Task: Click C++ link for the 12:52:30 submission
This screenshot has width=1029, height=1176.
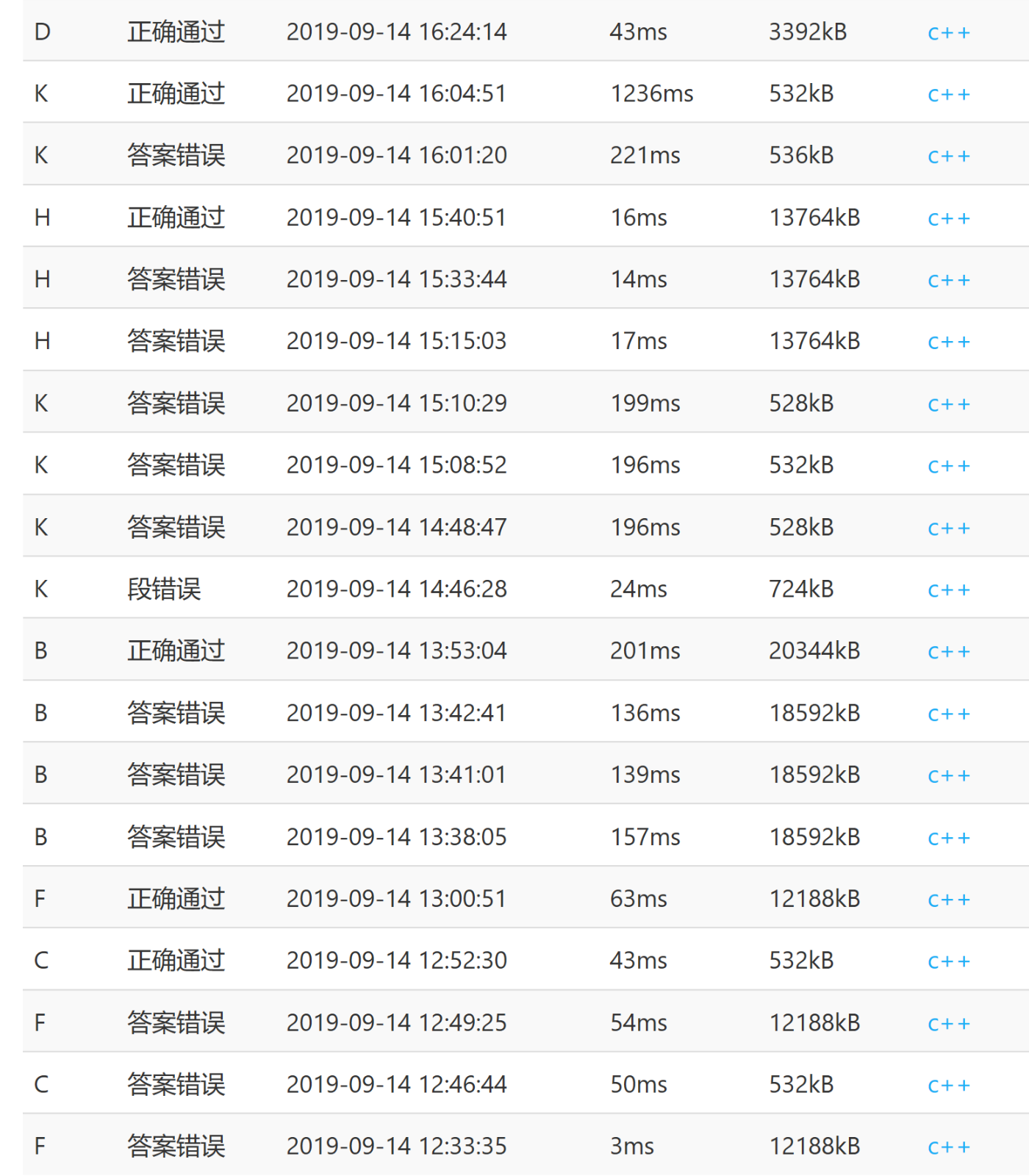Action: coord(948,962)
